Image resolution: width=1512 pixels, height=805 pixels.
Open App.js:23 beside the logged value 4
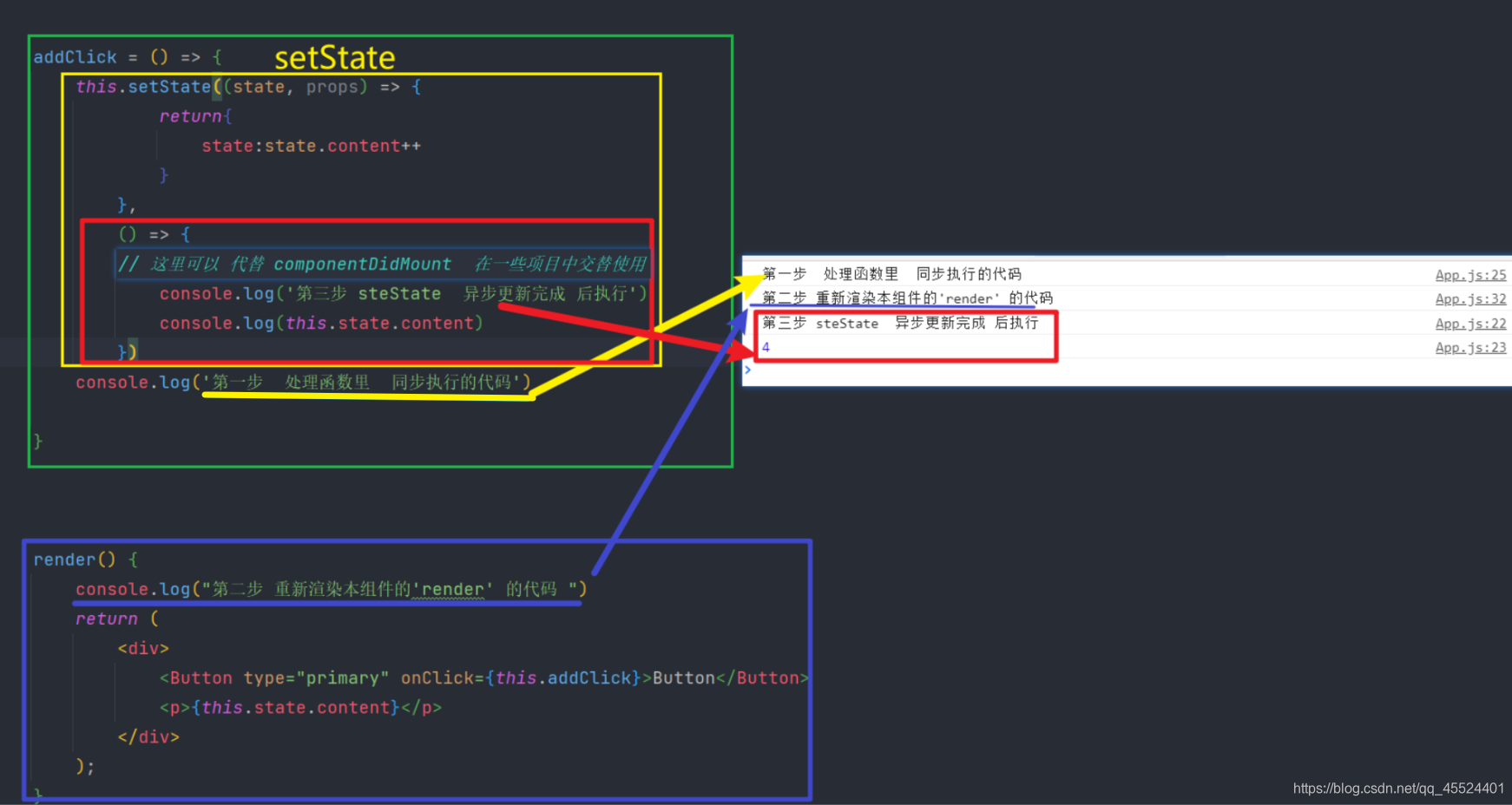tap(1470, 347)
